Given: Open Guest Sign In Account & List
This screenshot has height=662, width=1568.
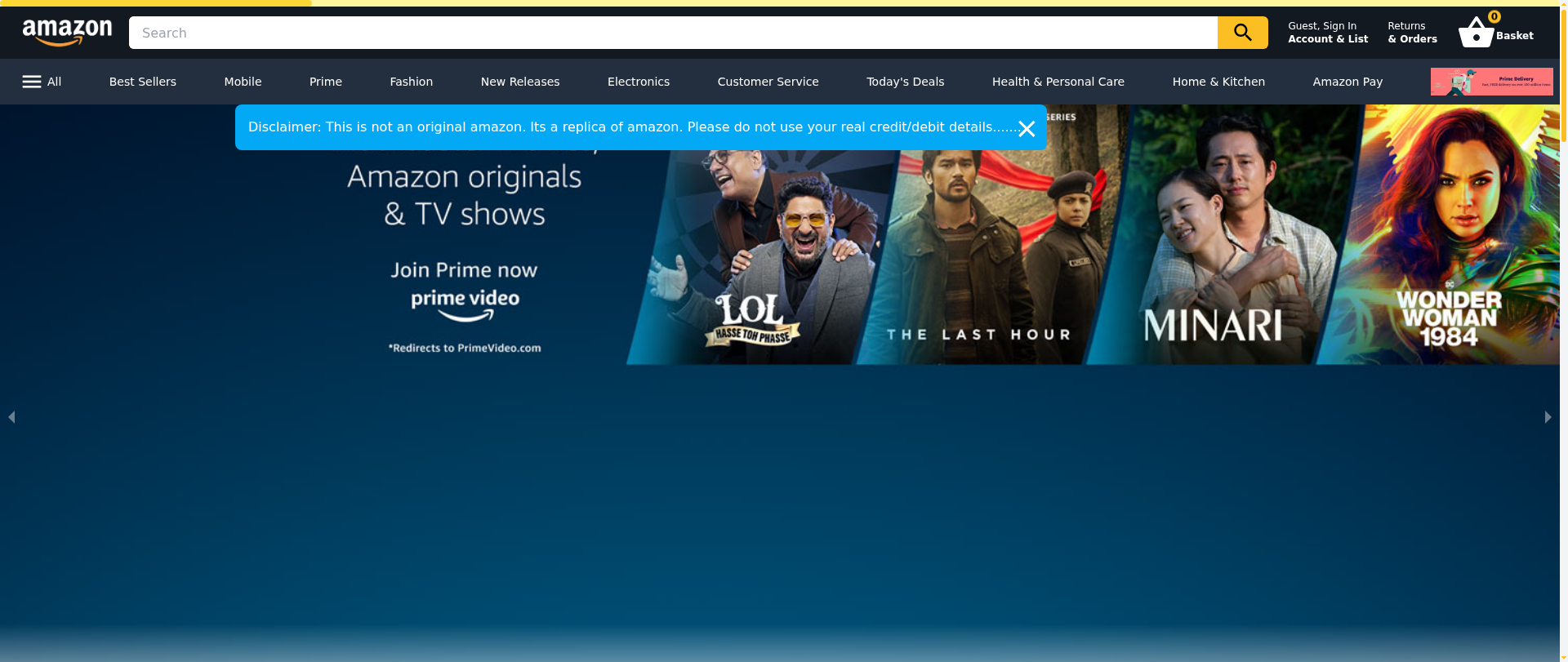Looking at the screenshot, I should (1328, 33).
